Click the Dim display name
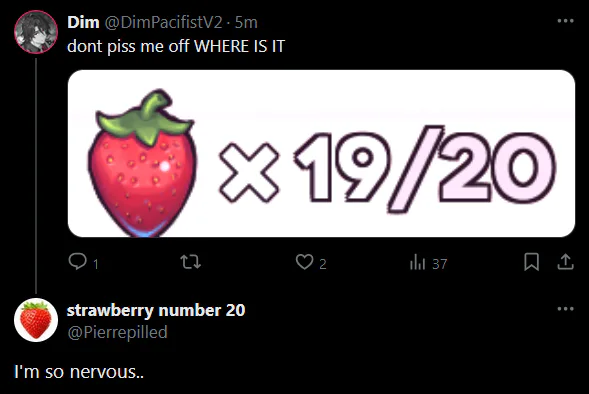Viewport: 589px width, 394px height. pyautogui.click(x=83, y=23)
